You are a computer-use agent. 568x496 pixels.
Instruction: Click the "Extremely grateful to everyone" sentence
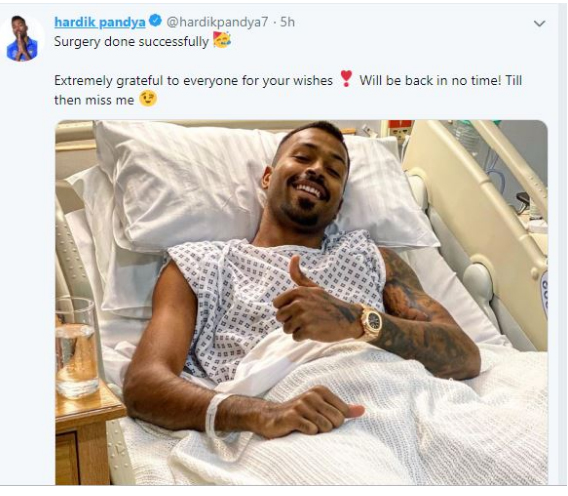tap(193, 80)
